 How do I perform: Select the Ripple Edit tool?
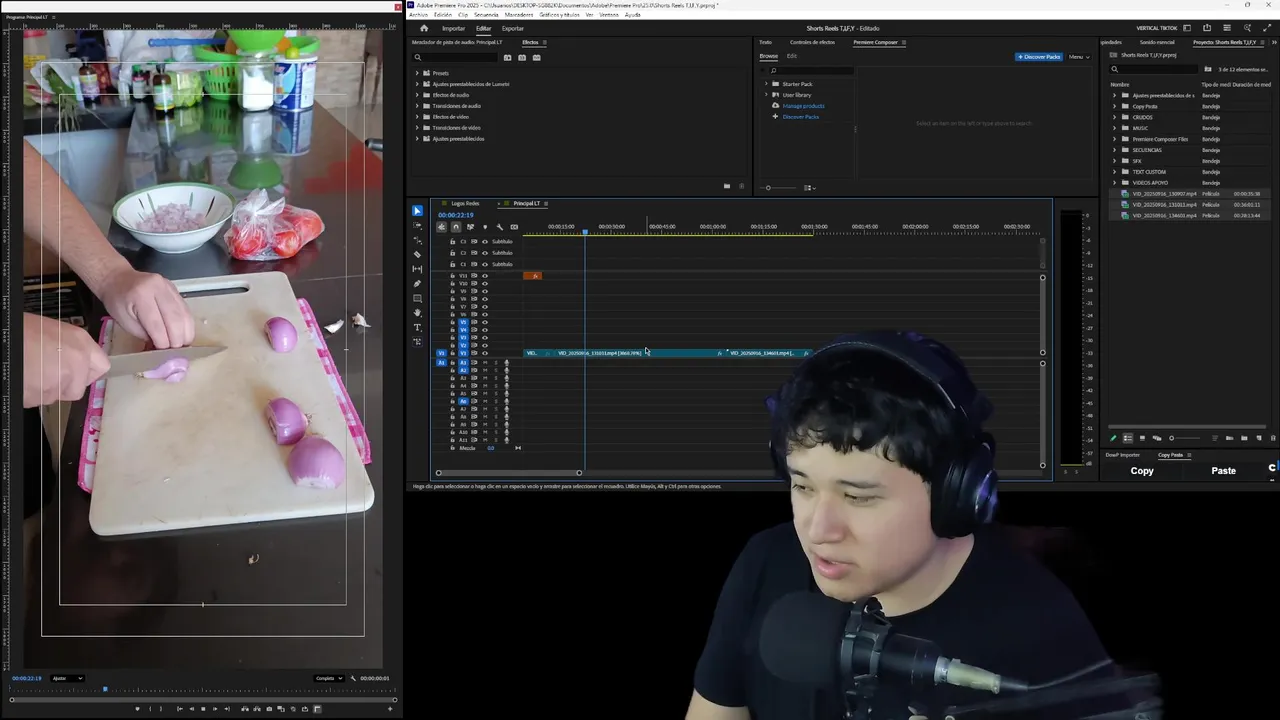417,241
